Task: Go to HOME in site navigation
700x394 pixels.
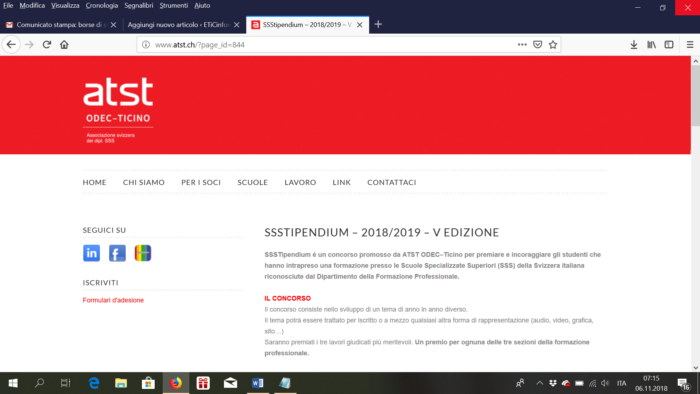Action: [94, 182]
